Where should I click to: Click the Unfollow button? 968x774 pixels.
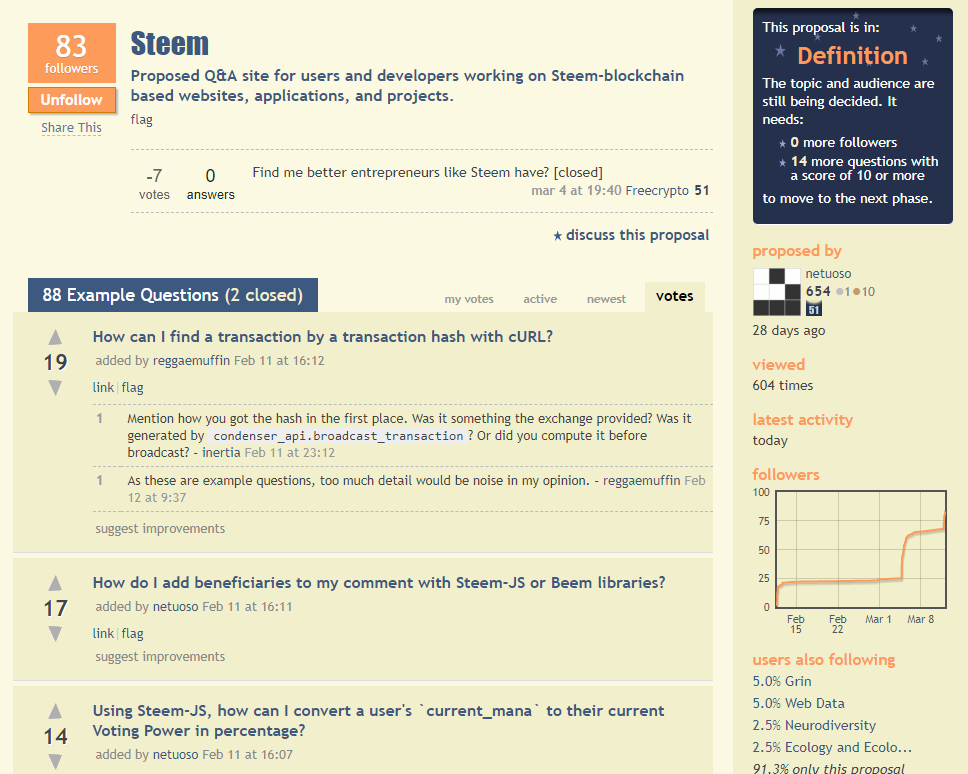pyautogui.click(x=72, y=100)
